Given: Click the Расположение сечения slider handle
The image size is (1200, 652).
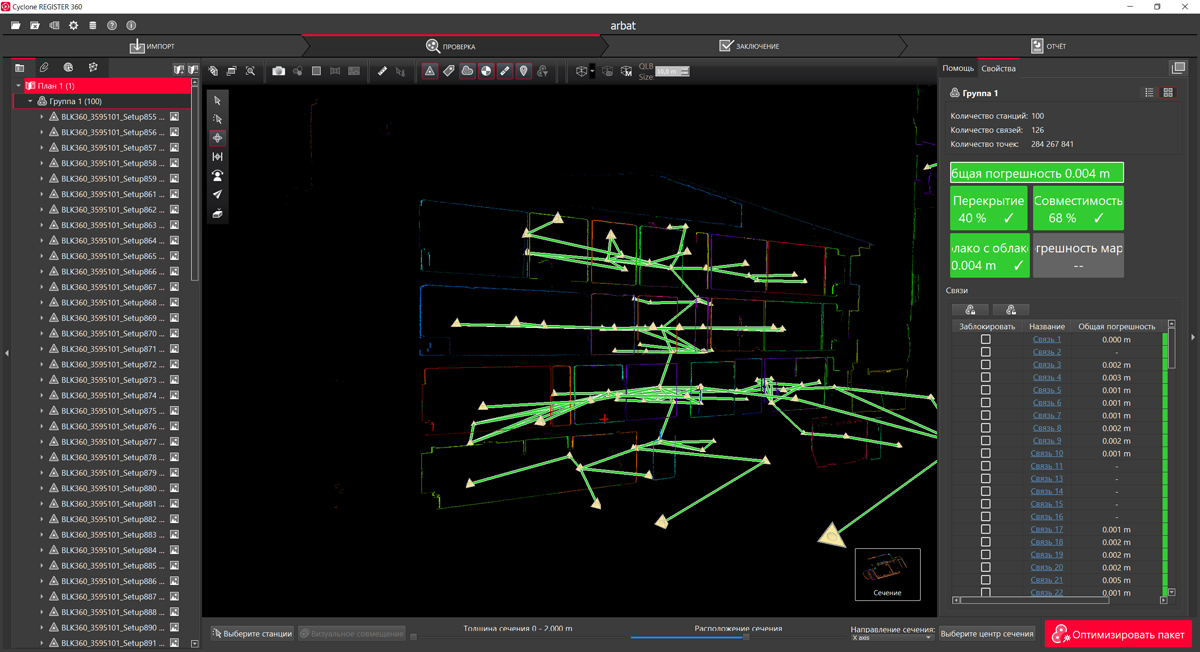Looking at the screenshot, I should click(x=745, y=637).
